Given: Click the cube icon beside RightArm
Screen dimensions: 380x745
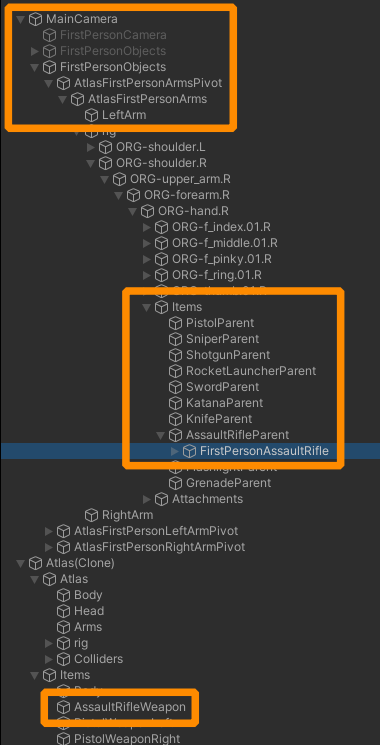Looking at the screenshot, I should 91,515.
